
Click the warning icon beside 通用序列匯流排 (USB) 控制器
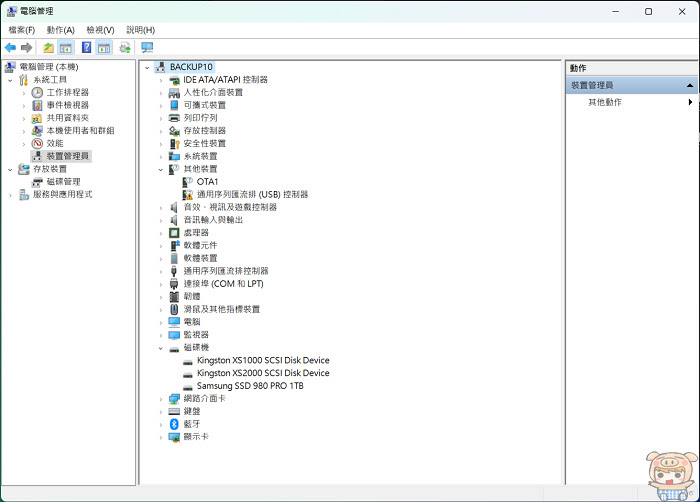[x=188, y=195]
